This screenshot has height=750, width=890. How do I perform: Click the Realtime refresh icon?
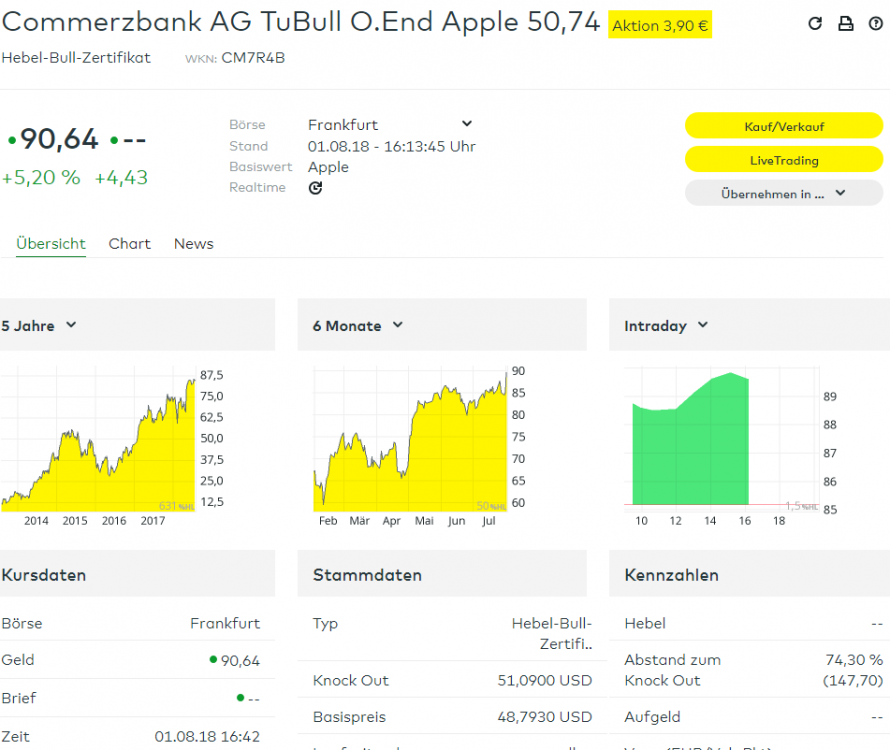(x=316, y=188)
